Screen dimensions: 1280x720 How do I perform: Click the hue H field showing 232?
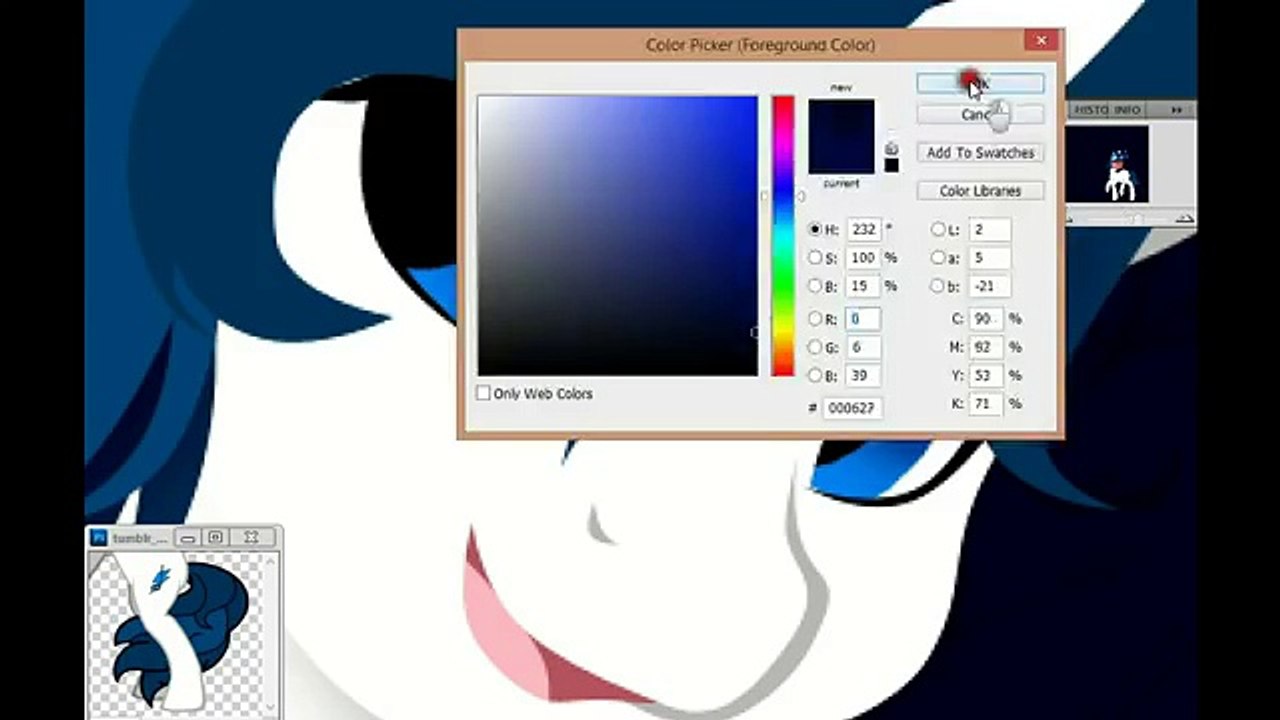tap(864, 229)
